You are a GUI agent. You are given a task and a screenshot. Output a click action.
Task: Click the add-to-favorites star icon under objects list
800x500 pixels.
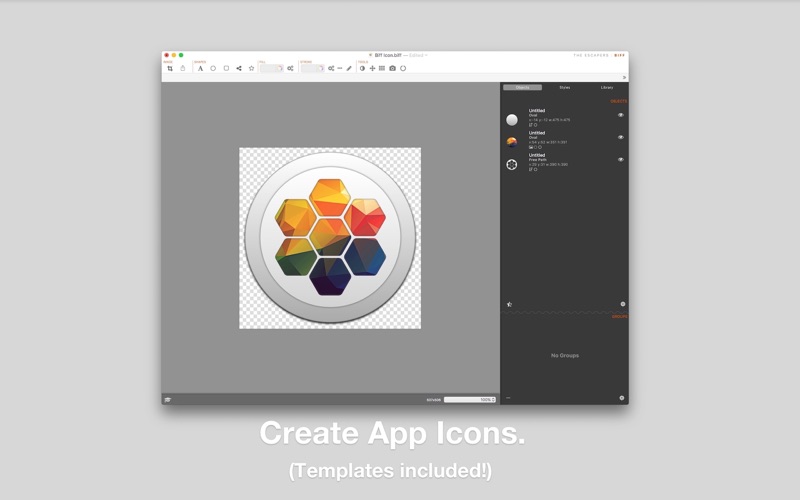click(x=509, y=305)
